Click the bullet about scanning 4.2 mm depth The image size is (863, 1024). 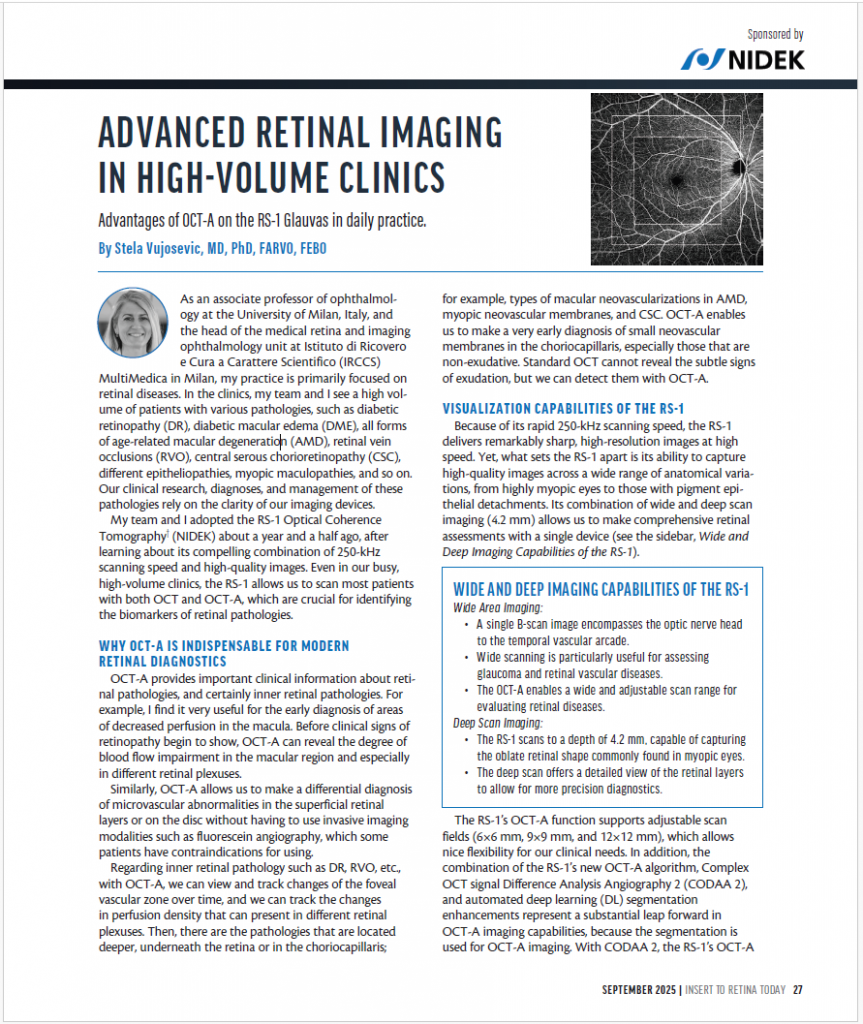tap(610, 747)
